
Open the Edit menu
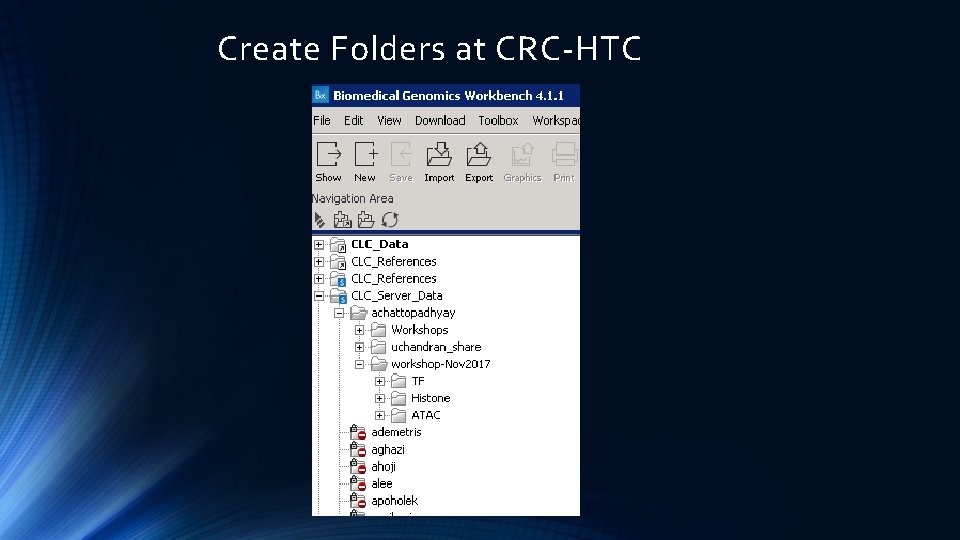click(x=353, y=121)
